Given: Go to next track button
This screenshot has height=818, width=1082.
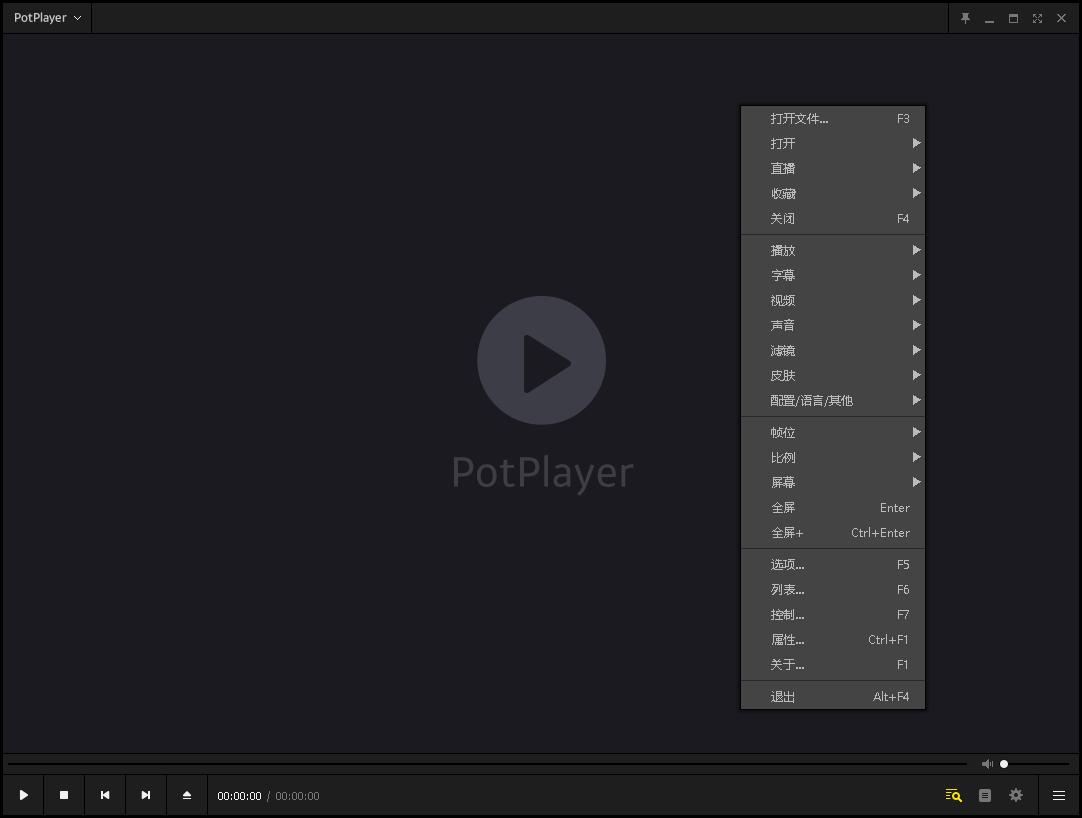Looking at the screenshot, I should click(146, 795).
